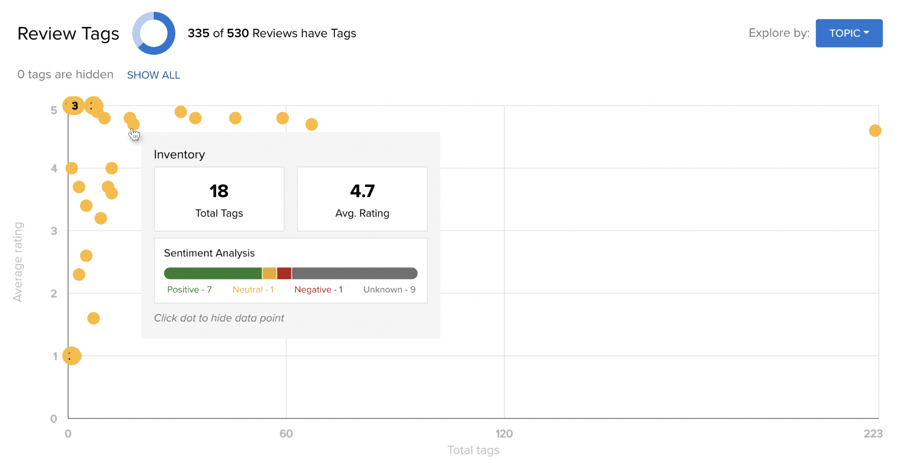Click the 4.7 Avg. Rating card

[362, 199]
